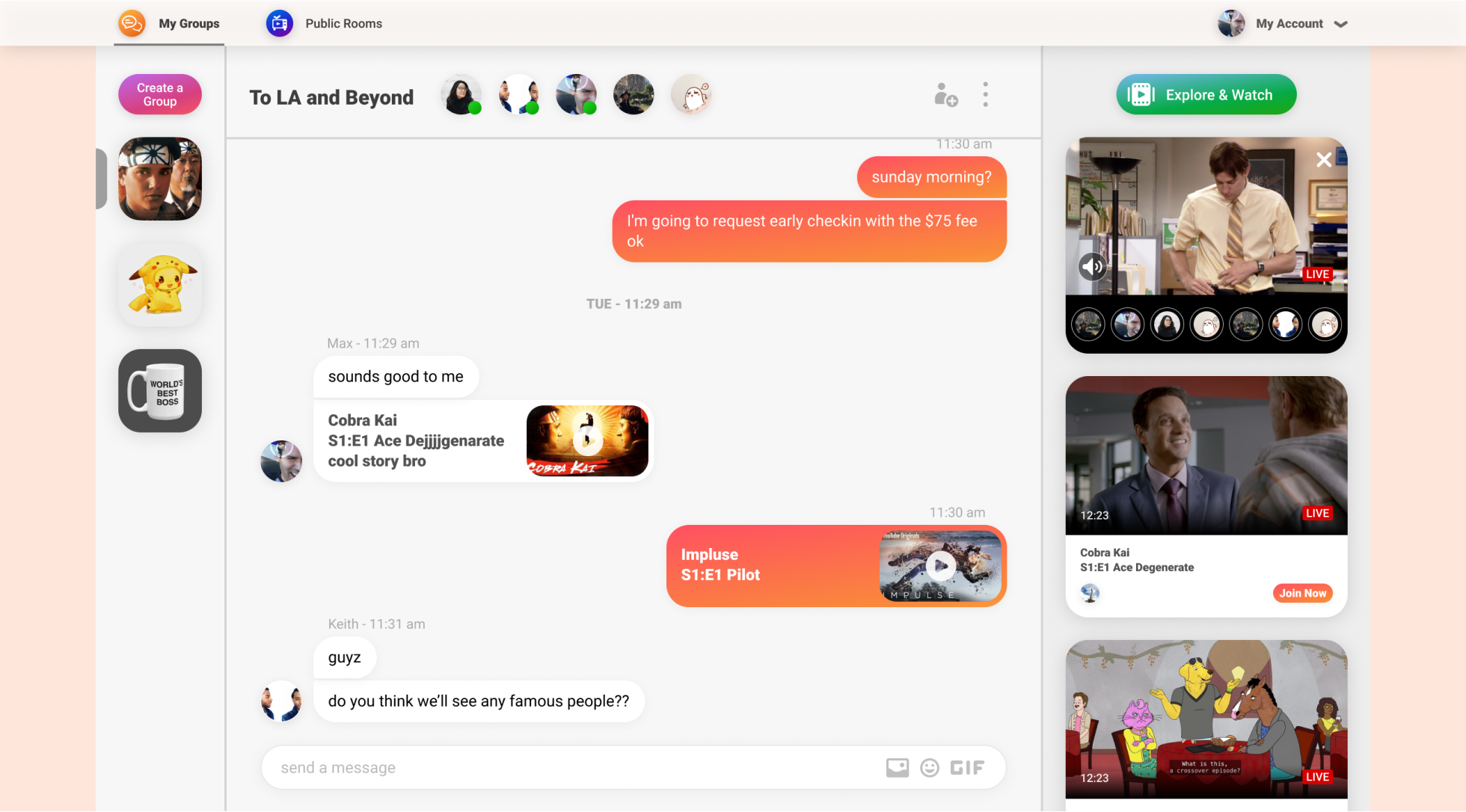Open the BoJack Horseman live thumbnail
Screen dimensions: 1466x812
1206,719
